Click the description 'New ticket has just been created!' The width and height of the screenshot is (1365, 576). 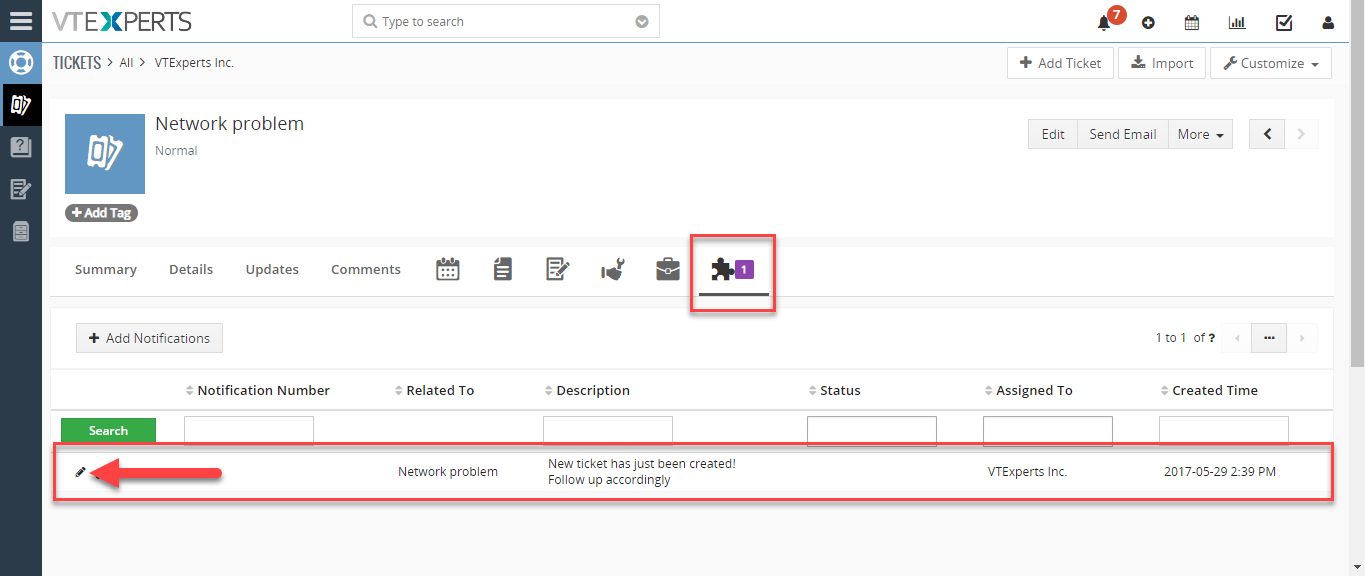click(642, 464)
